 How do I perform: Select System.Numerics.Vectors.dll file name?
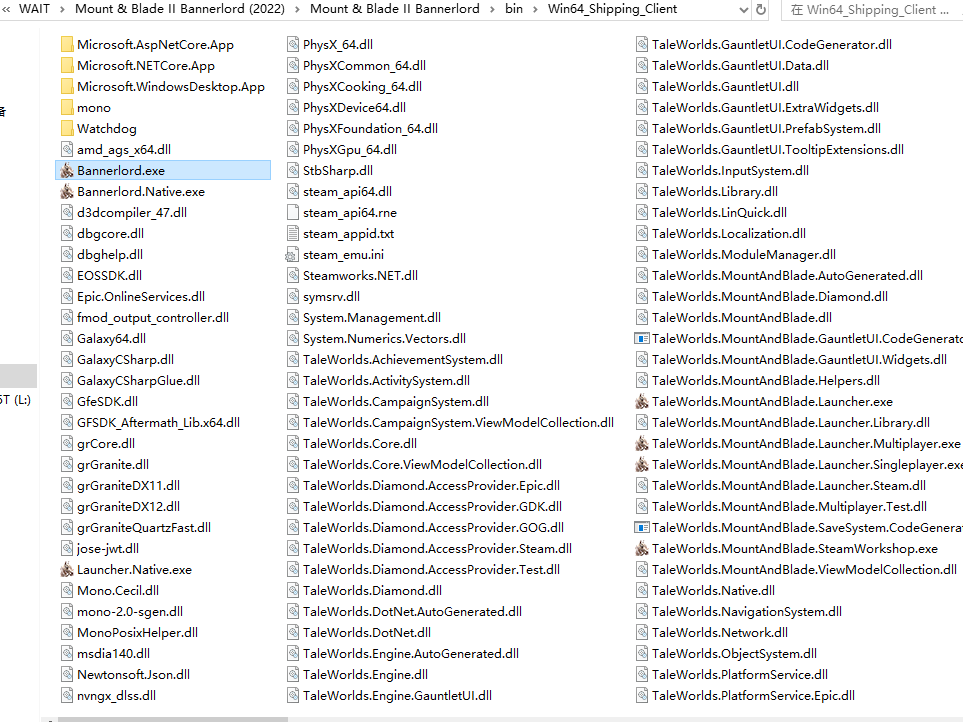click(x=384, y=339)
